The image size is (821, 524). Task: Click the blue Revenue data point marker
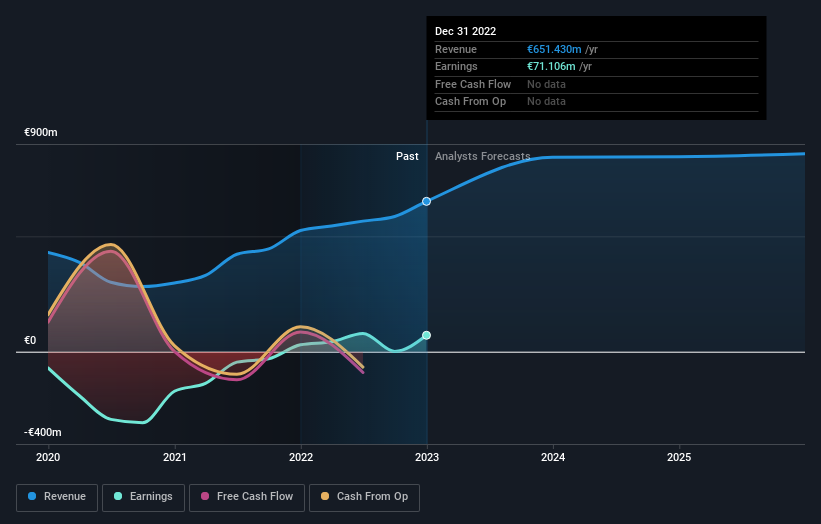426,202
